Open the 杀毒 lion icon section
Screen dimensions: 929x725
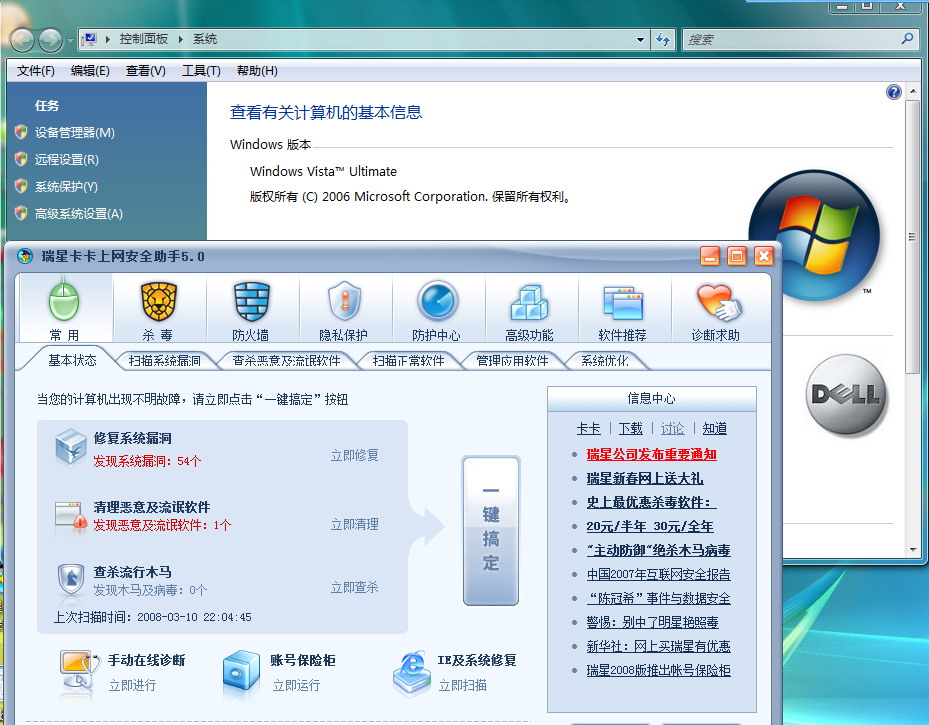click(158, 308)
